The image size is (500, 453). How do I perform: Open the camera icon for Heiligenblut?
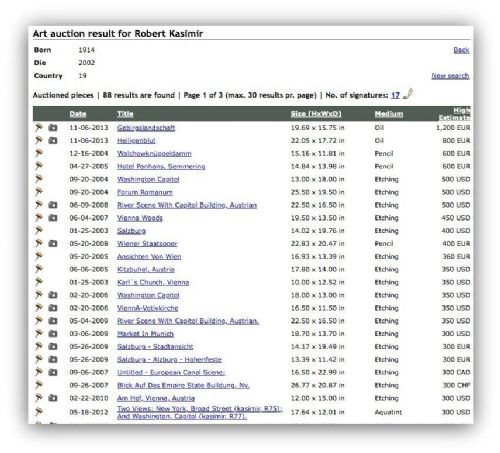[53, 140]
